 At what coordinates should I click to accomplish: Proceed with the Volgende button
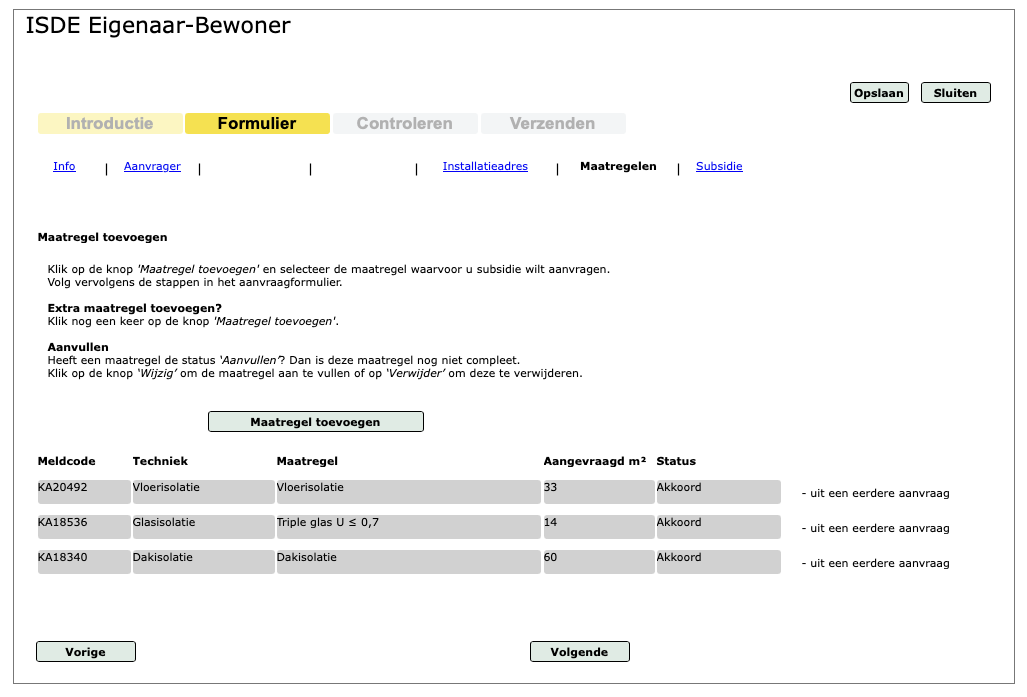(579, 652)
